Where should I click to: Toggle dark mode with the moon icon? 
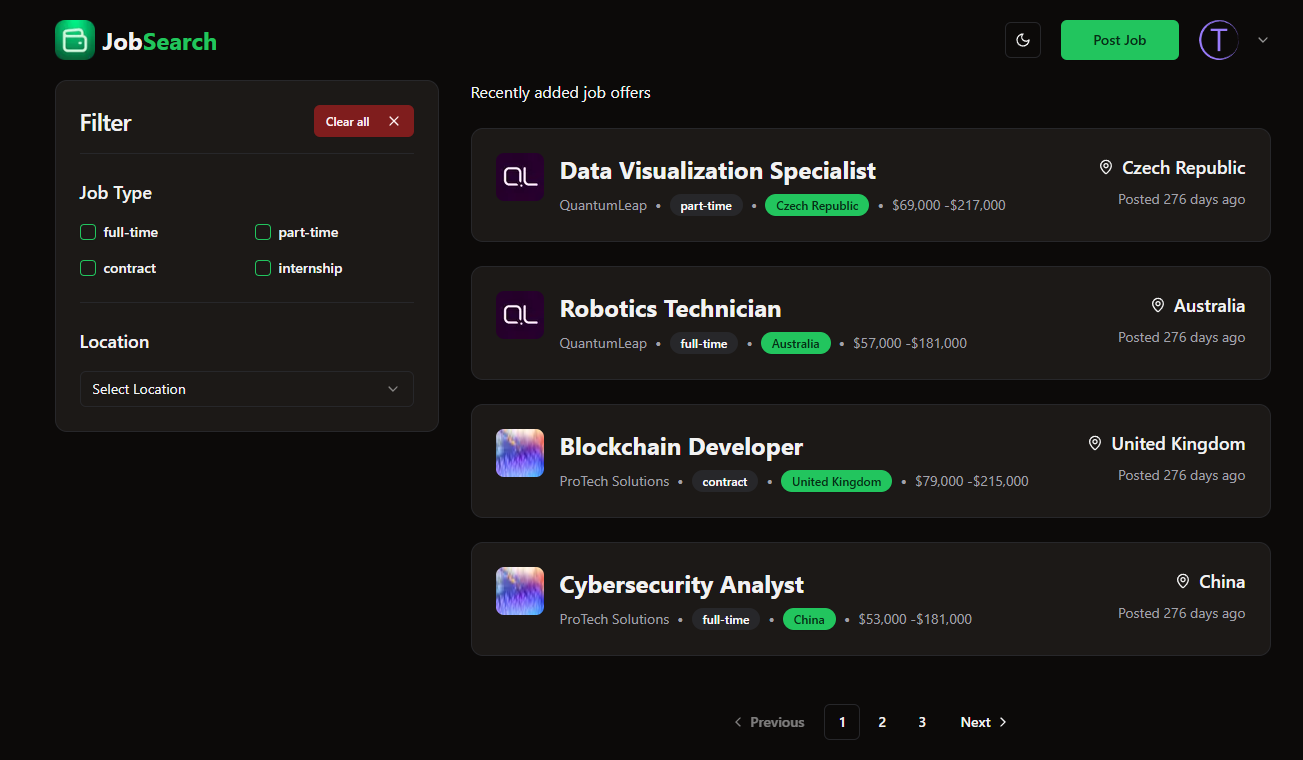[1022, 40]
